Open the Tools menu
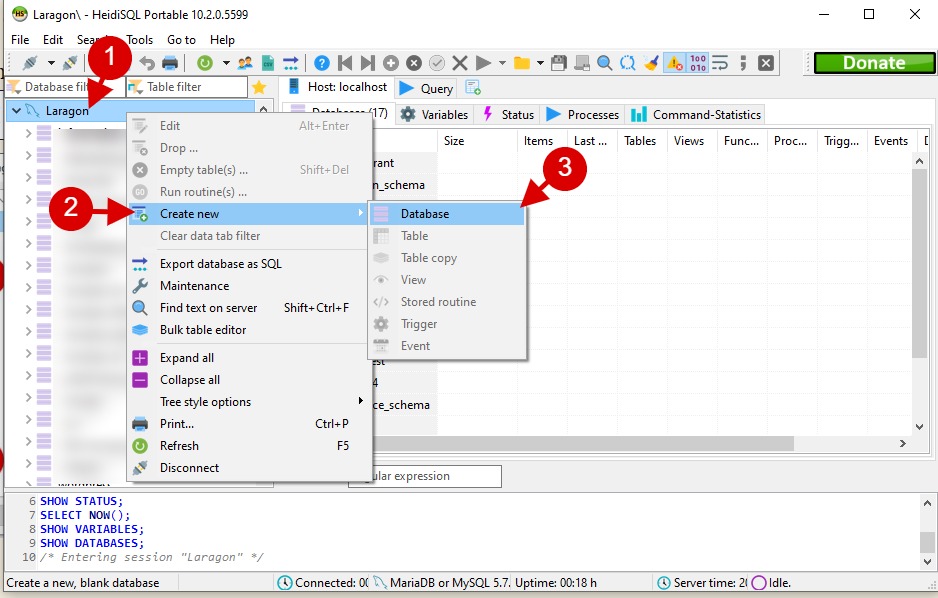 [139, 39]
